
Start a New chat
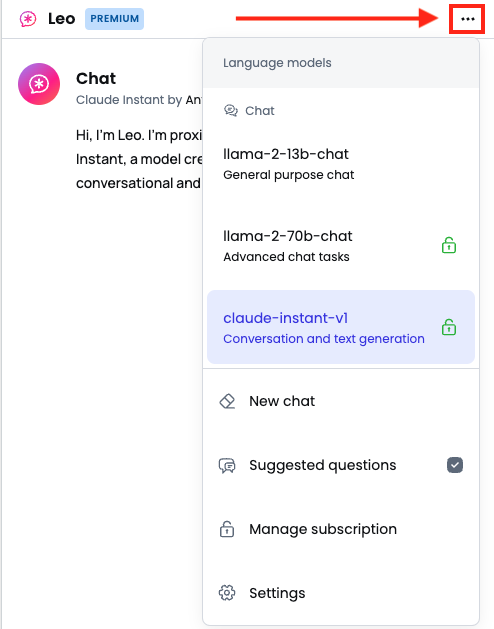[x=341, y=401]
